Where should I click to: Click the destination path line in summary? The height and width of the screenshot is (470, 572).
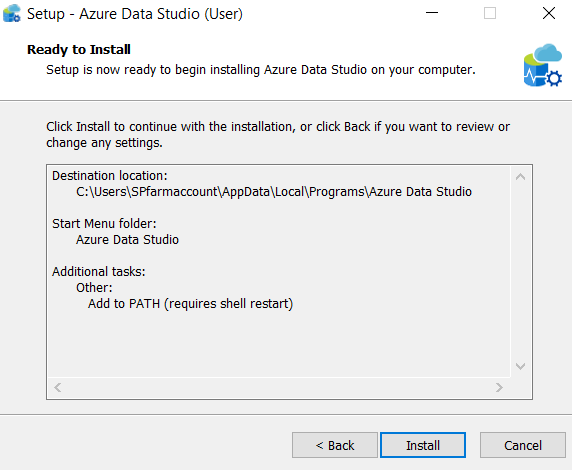click(x=274, y=192)
